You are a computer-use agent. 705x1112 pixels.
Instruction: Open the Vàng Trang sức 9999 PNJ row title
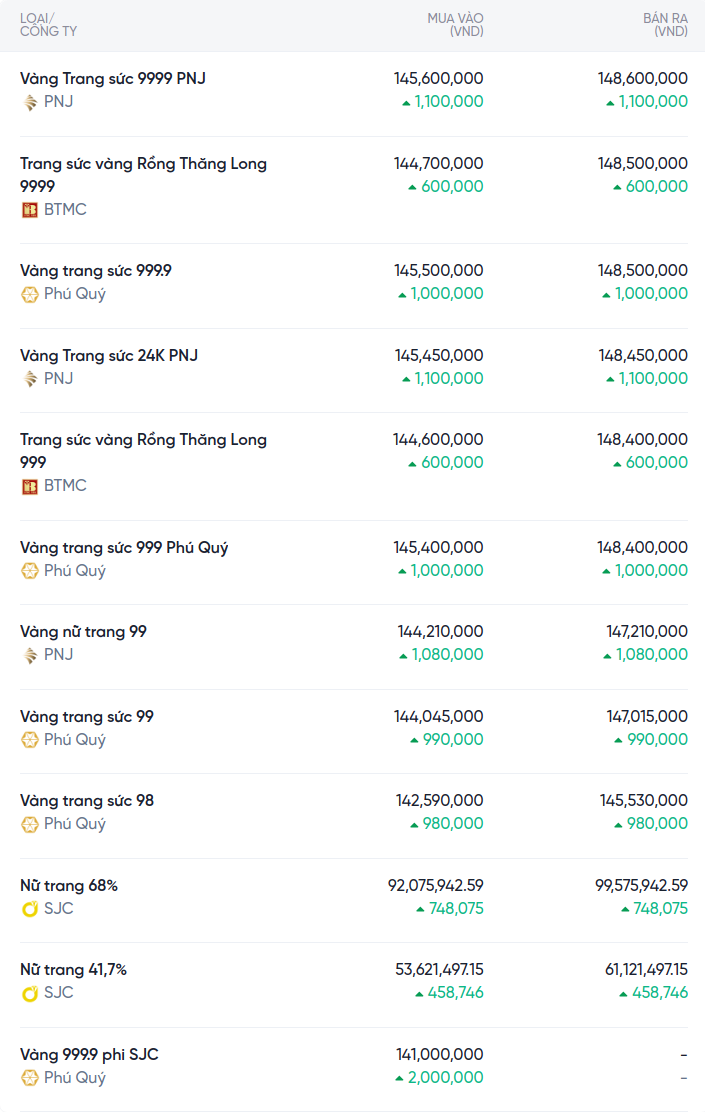113,78
